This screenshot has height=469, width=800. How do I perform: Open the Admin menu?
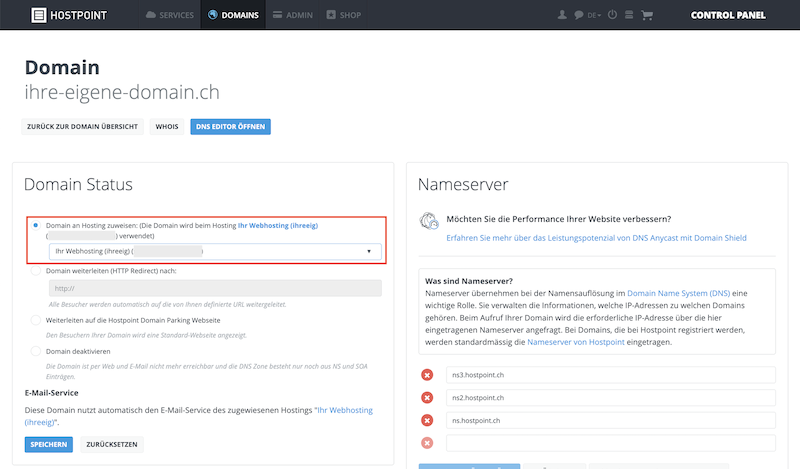[x=292, y=15]
